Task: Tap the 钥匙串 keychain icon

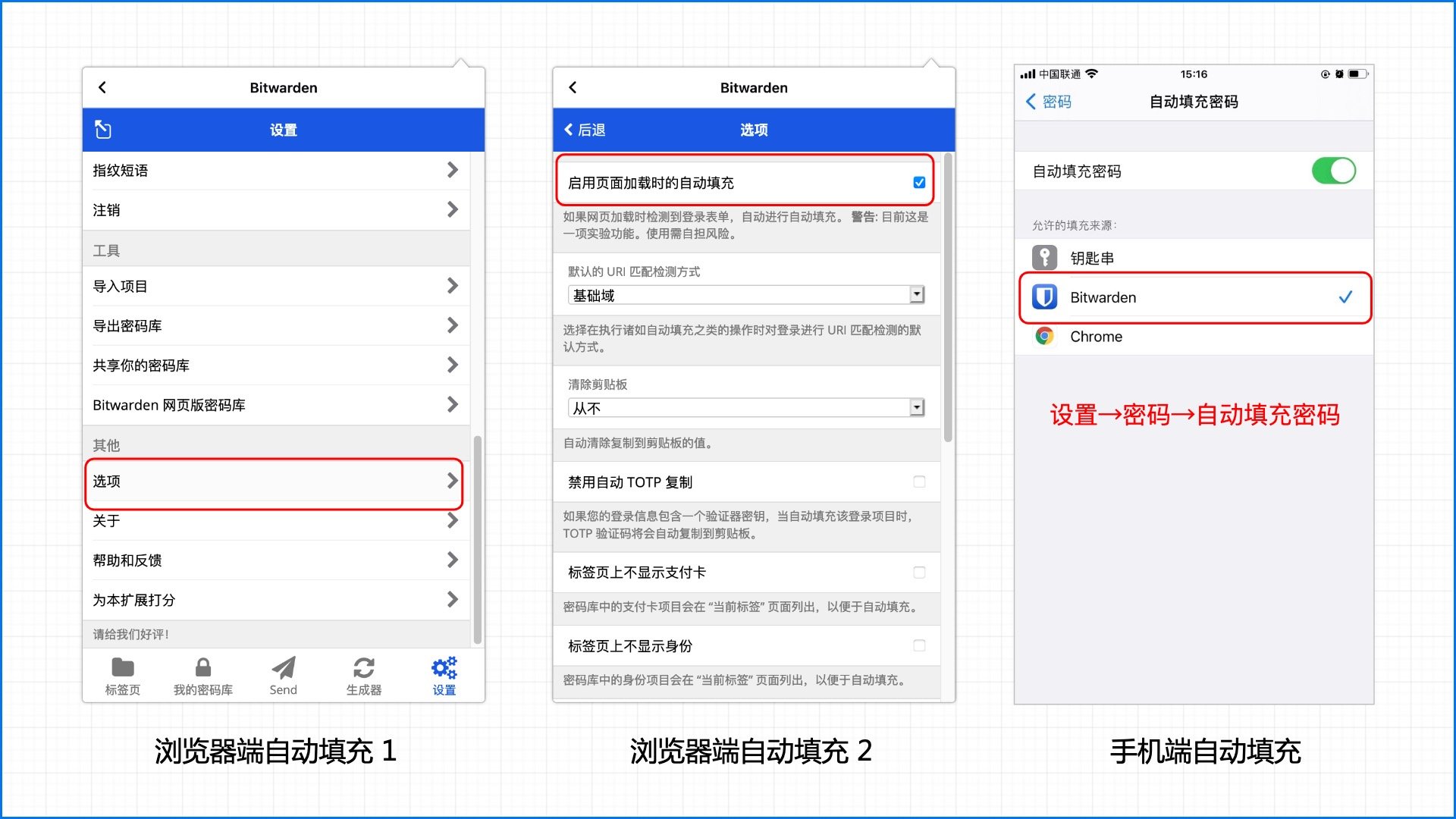Action: point(1044,258)
